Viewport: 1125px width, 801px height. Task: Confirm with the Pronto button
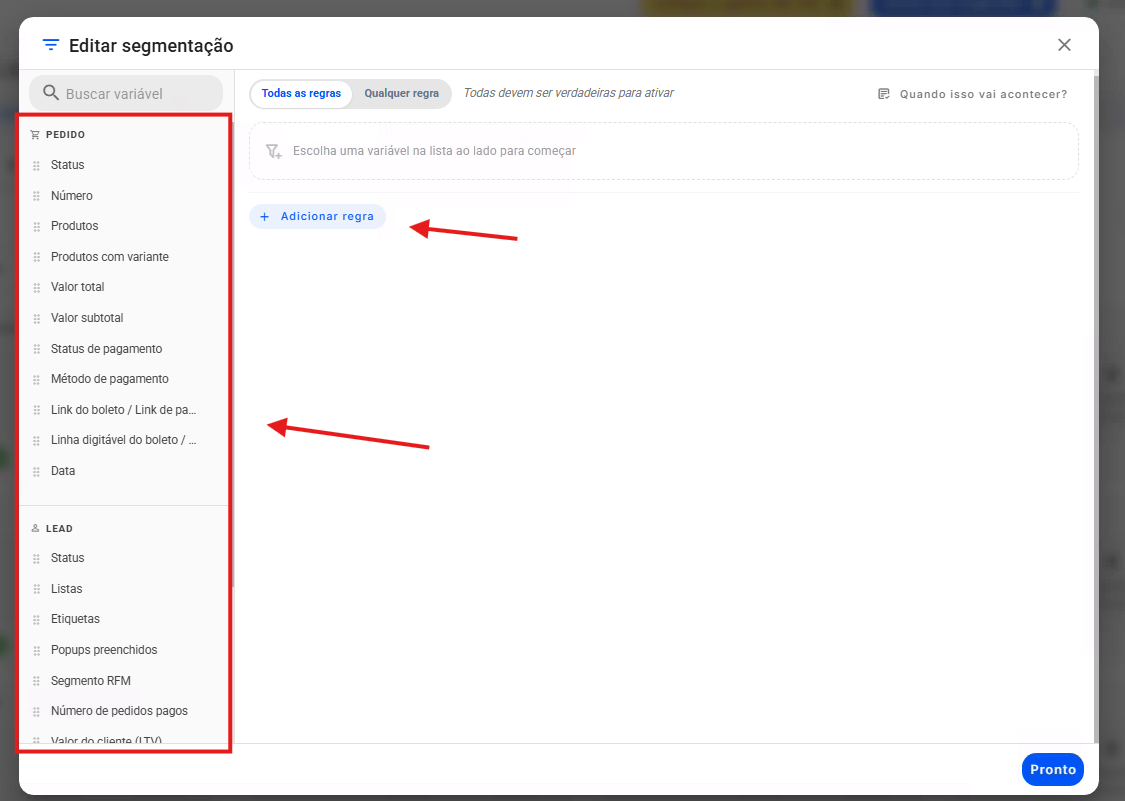tap(1053, 769)
